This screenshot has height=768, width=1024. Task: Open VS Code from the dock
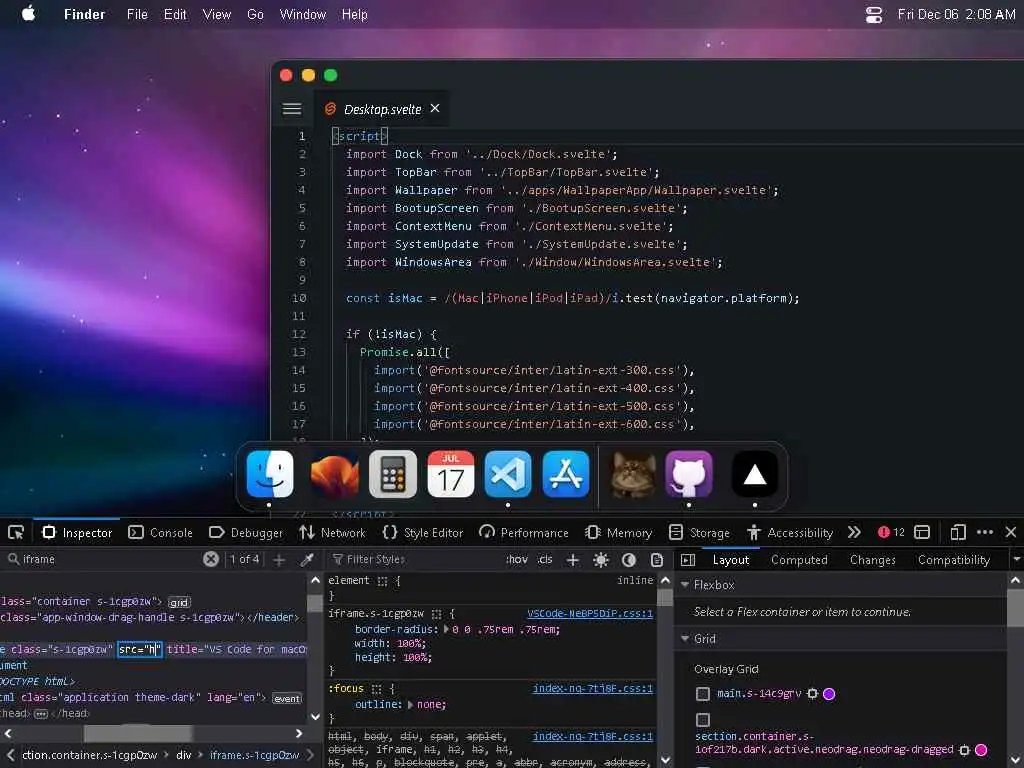click(x=508, y=474)
